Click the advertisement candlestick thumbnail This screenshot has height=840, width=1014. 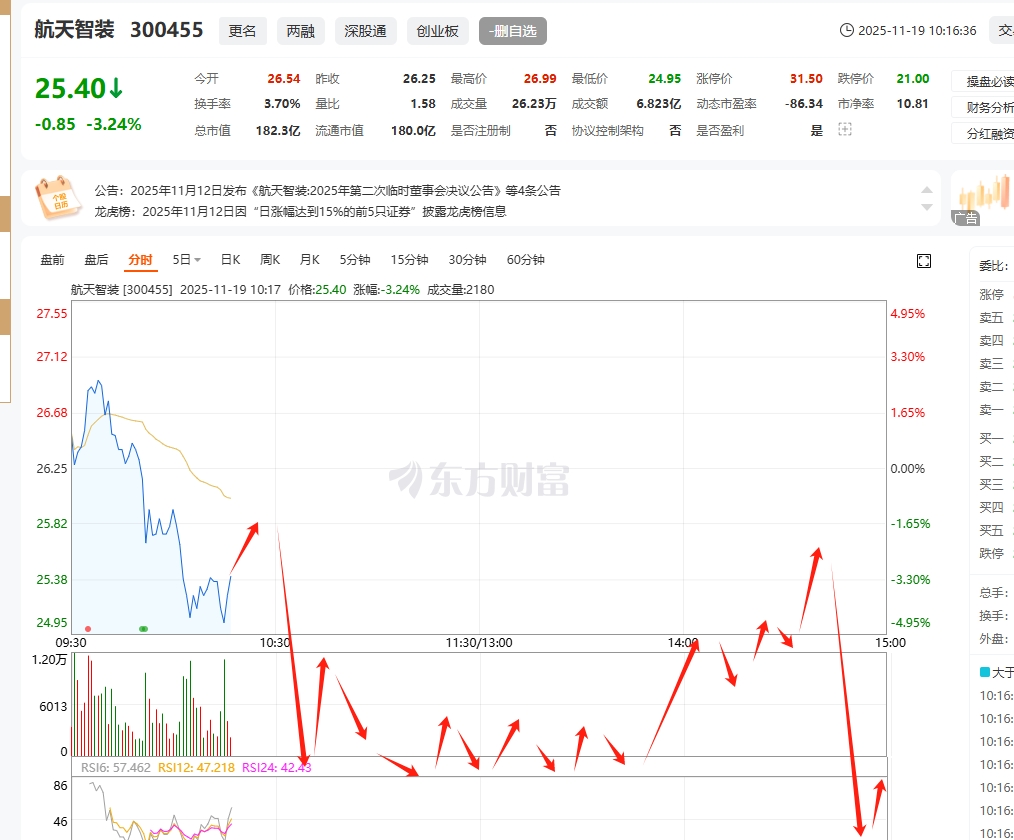(x=983, y=198)
